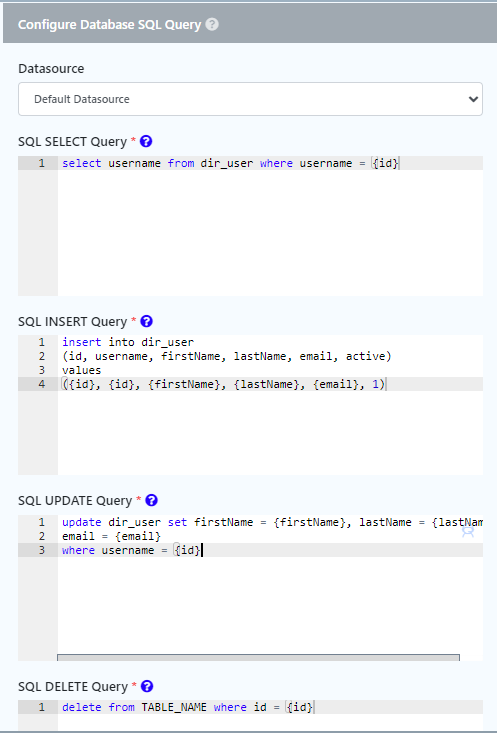Open help for SQL UPDATE Query

tap(151, 500)
